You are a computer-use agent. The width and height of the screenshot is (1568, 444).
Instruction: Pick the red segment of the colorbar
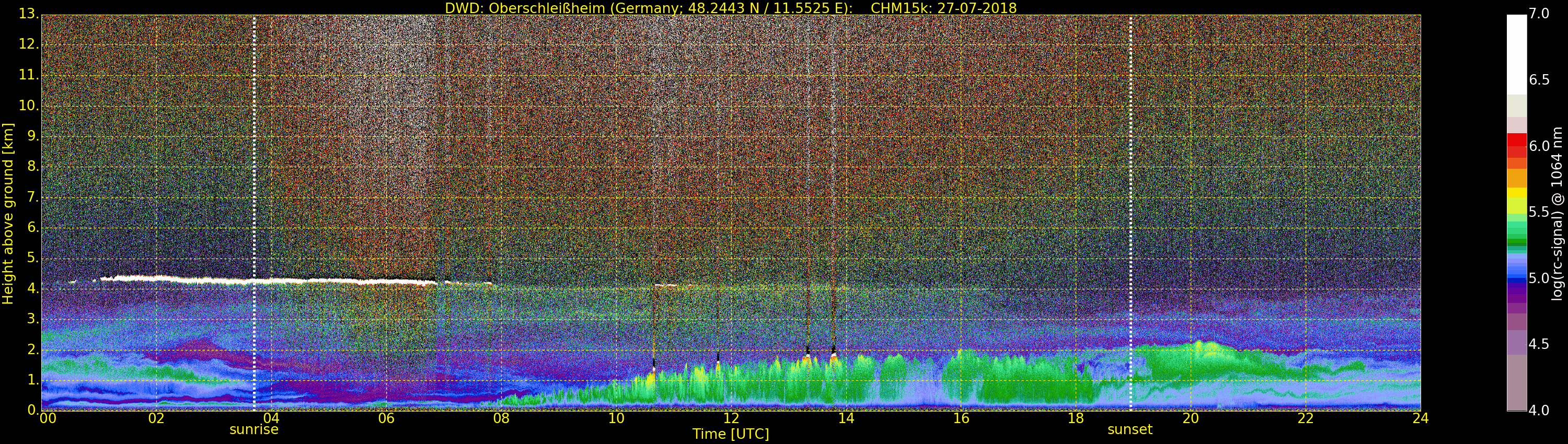1516,140
